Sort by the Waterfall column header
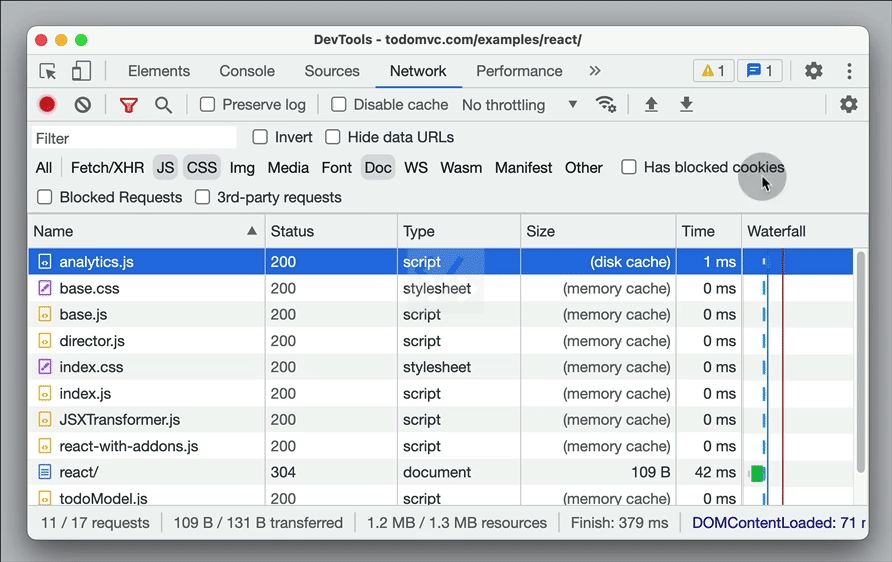This screenshot has height=562, width=892. click(805, 231)
